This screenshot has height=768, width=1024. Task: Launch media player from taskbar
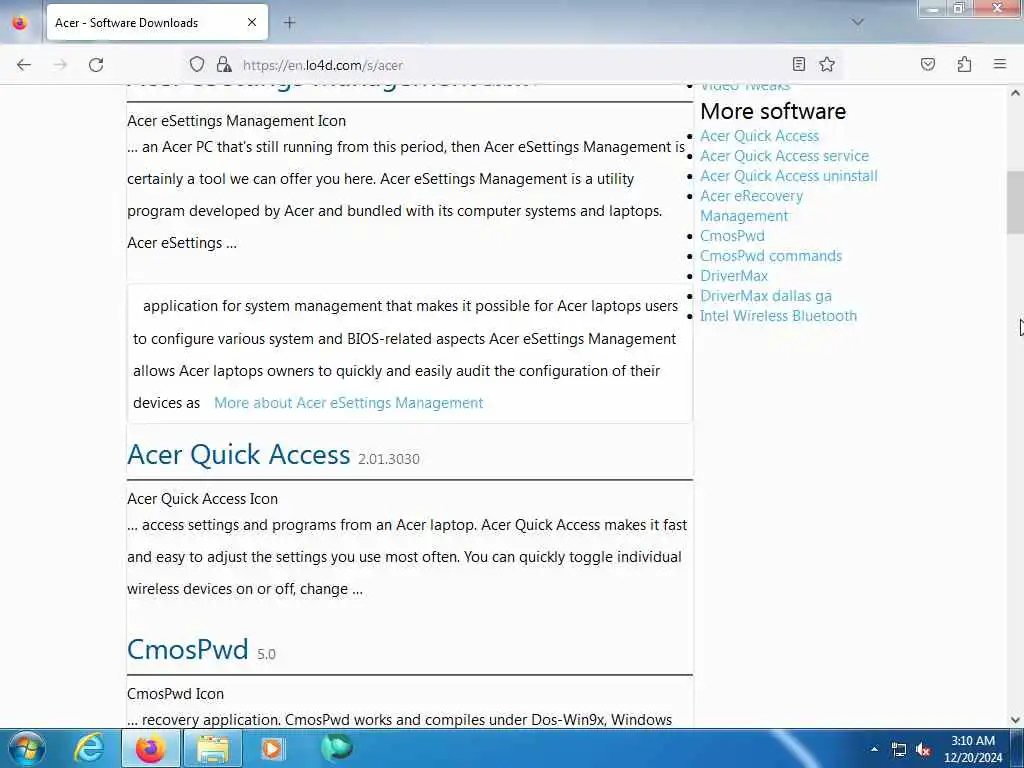[x=272, y=748]
